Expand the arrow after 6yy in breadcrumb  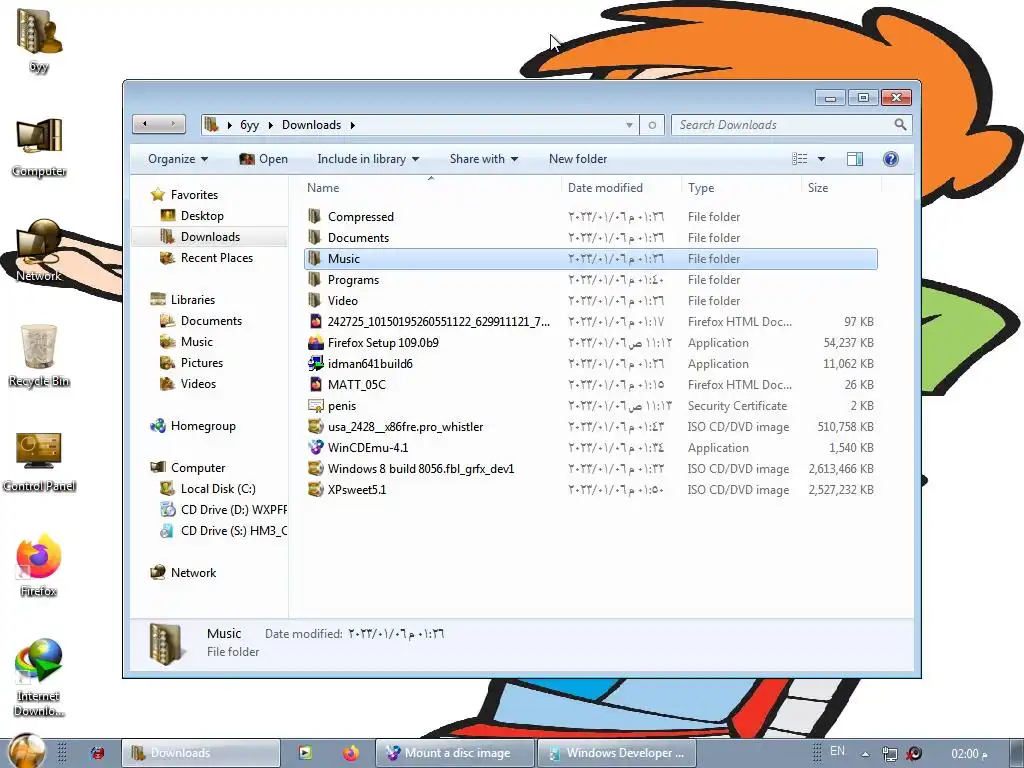tap(270, 125)
